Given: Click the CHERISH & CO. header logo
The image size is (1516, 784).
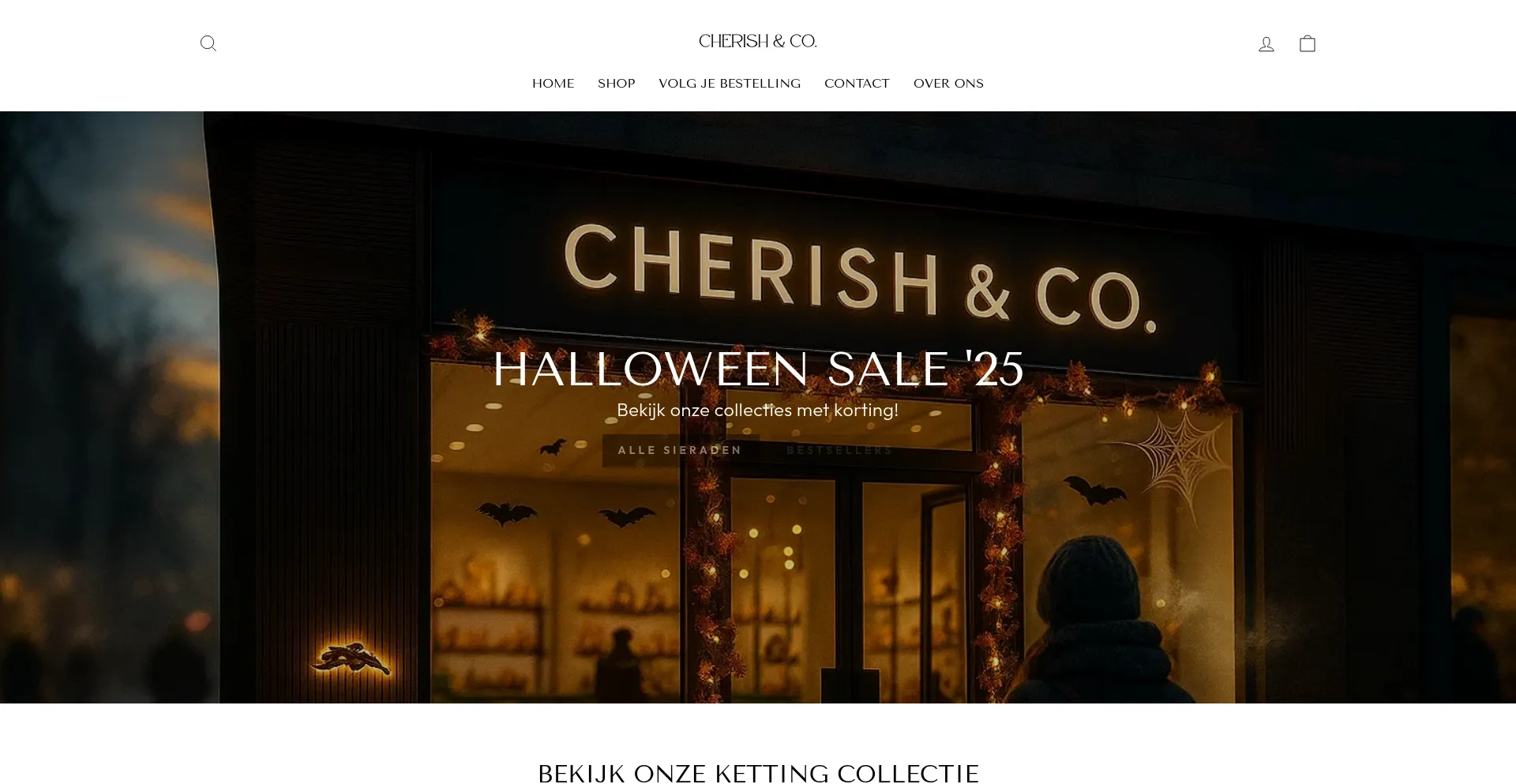Looking at the screenshot, I should 758,41.
